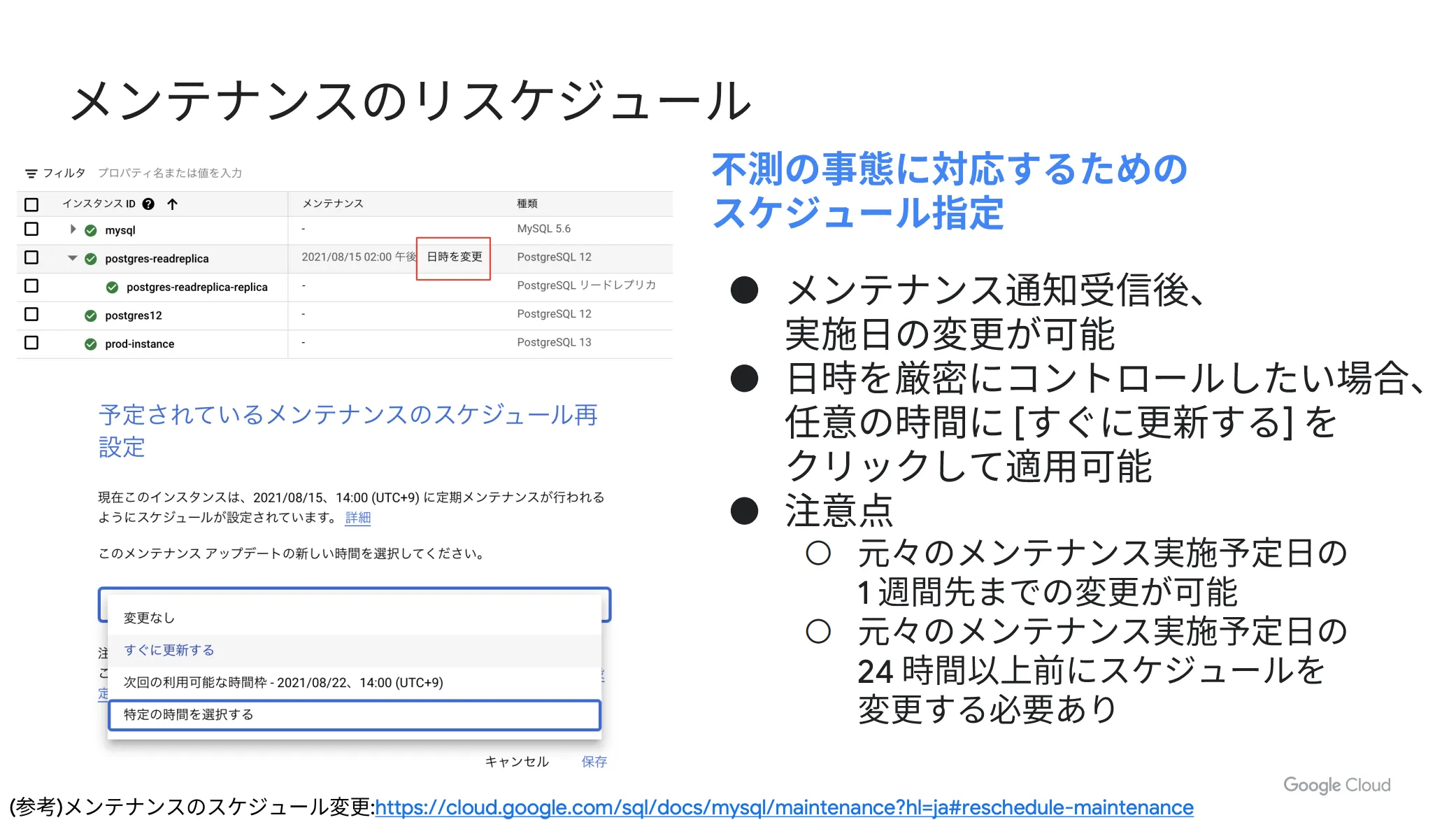This screenshot has width=1456, height=820.
Task: Open the help icon next to インスタンス ID
Action: [148, 204]
